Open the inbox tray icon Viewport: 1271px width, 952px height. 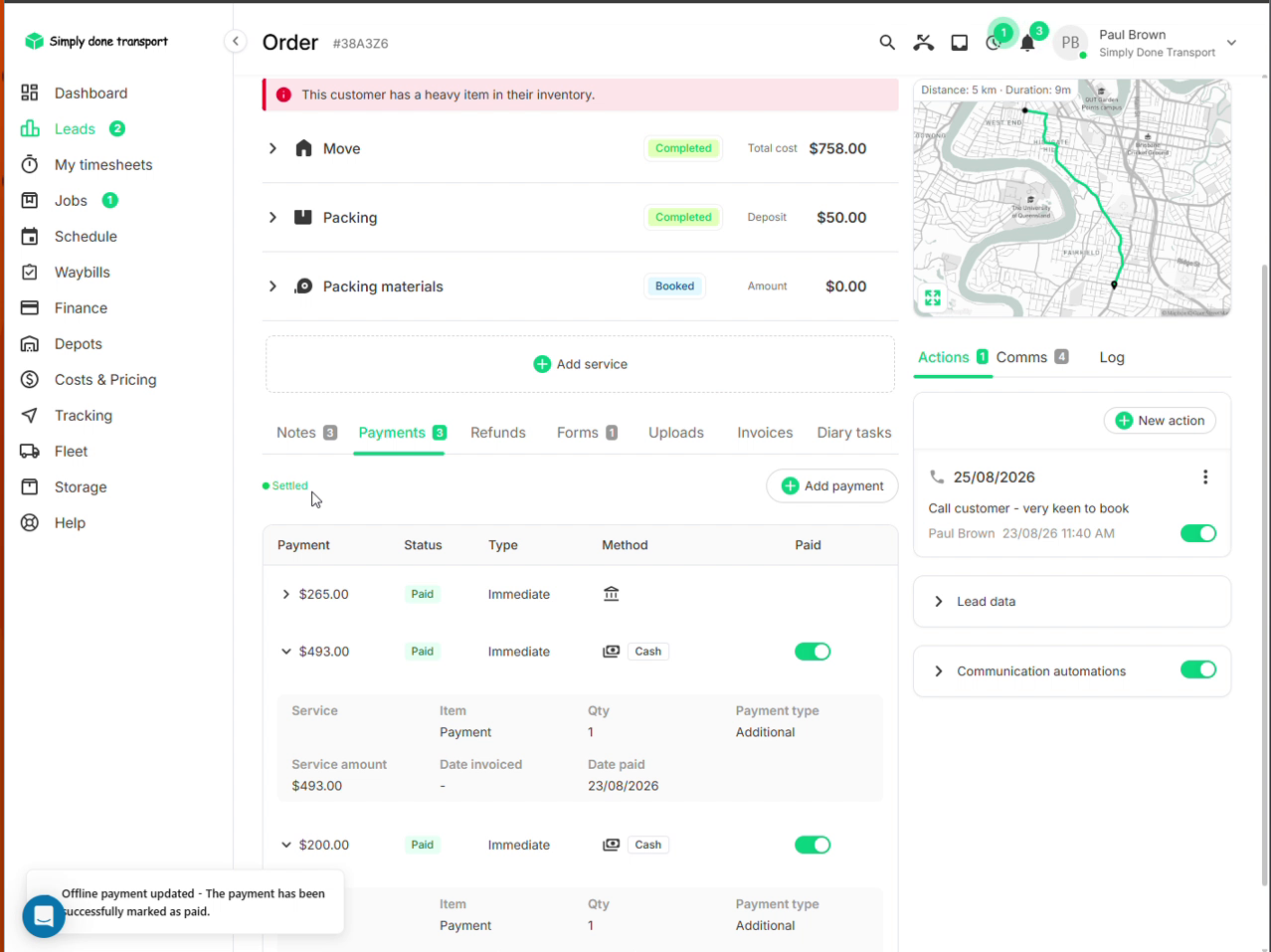click(960, 43)
